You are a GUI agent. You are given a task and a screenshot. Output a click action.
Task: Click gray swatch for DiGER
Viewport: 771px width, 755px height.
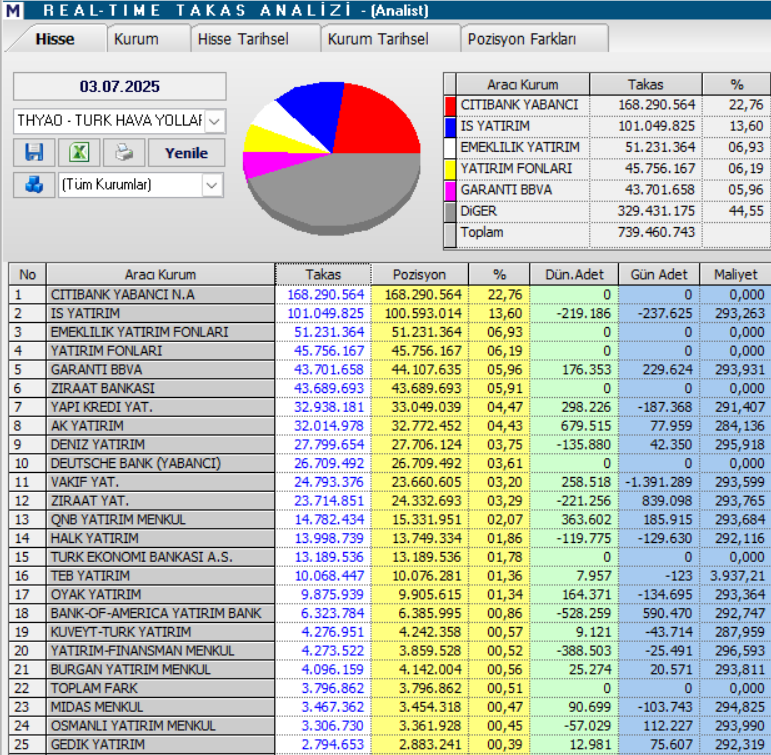450,211
